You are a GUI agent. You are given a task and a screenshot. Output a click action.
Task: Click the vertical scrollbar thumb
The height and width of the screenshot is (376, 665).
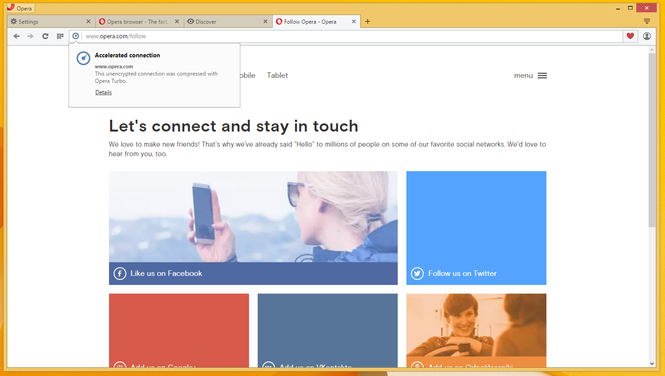coord(652,140)
